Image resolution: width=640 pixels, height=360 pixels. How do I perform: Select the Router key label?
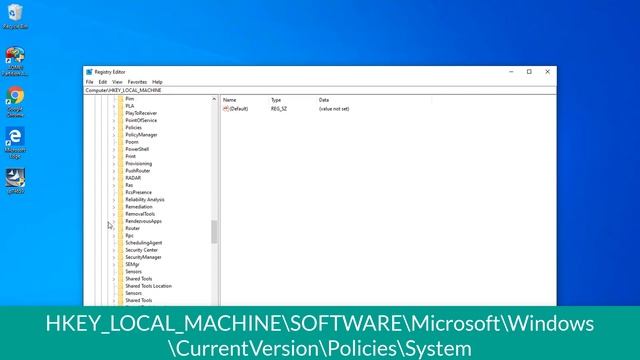point(132,229)
